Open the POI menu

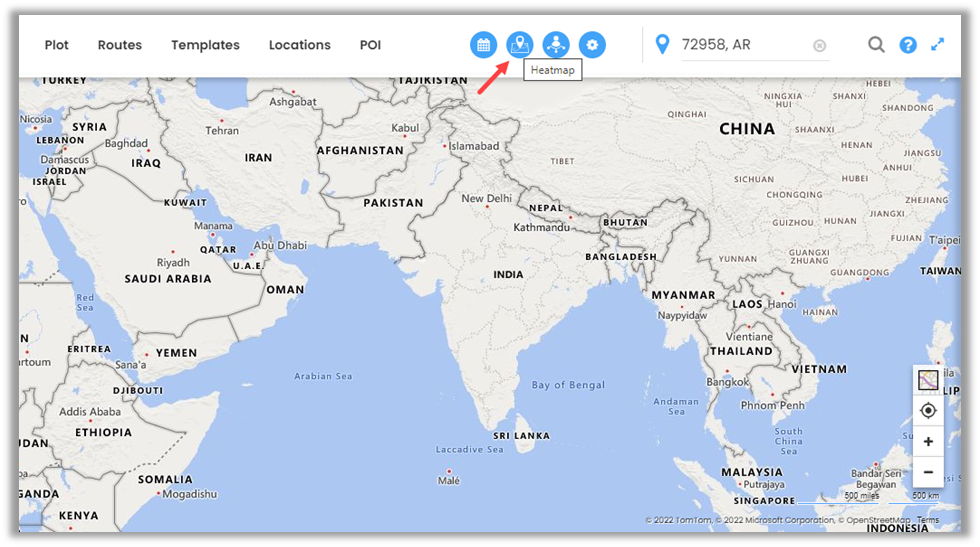click(x=370, y=45)
